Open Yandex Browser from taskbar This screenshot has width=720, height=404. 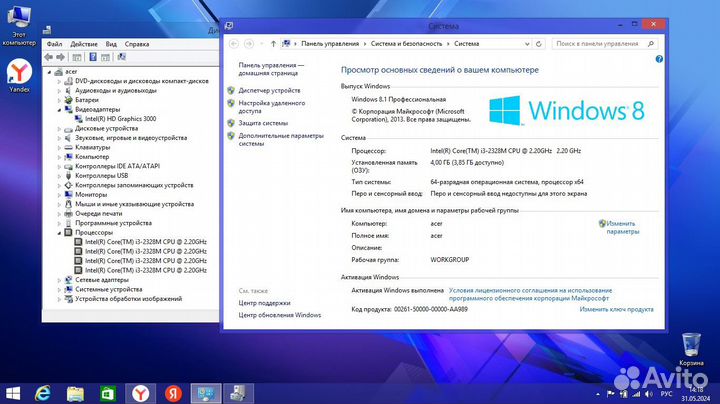point(141,393)
